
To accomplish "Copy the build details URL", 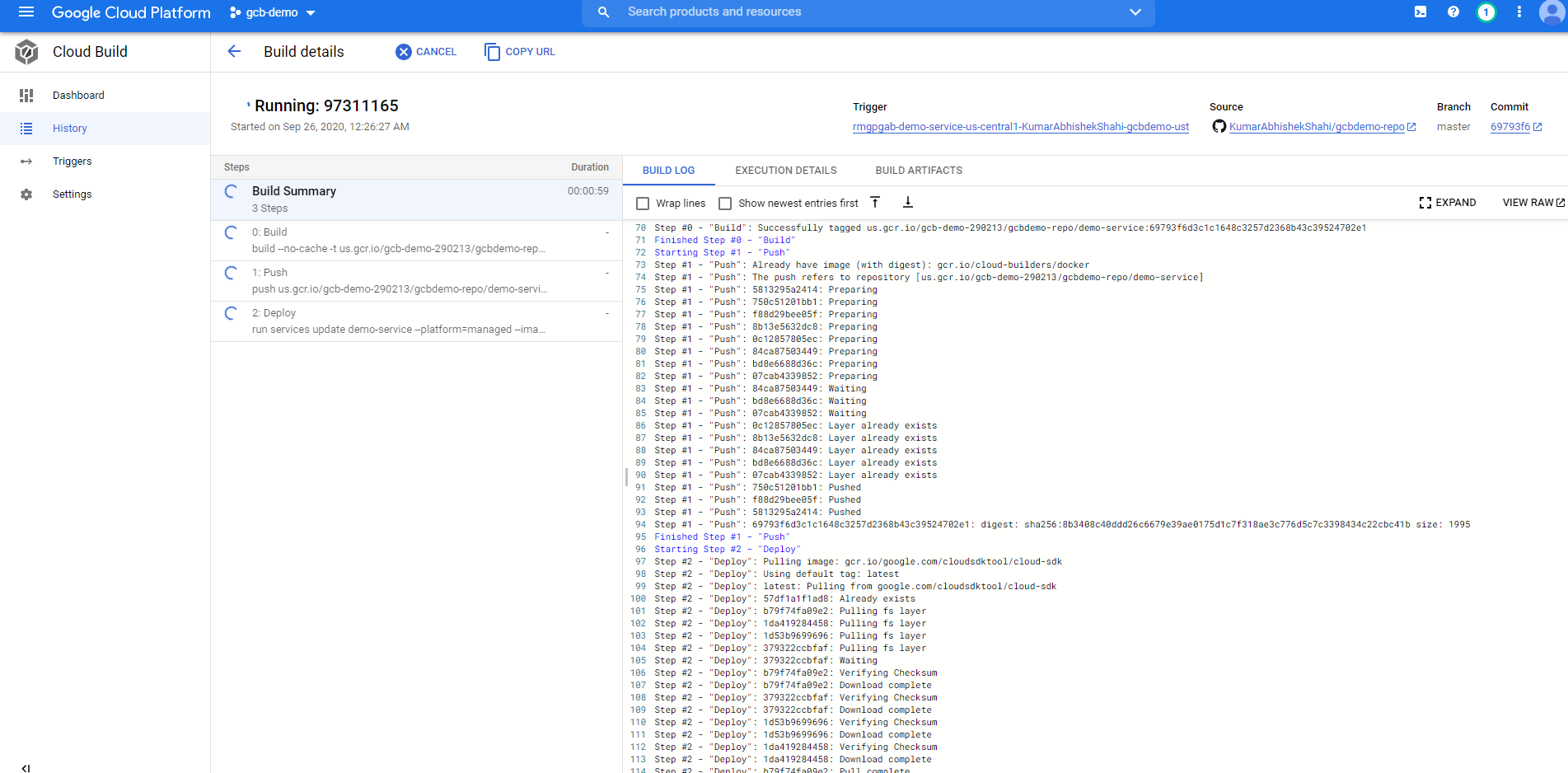I will (519, 51).
